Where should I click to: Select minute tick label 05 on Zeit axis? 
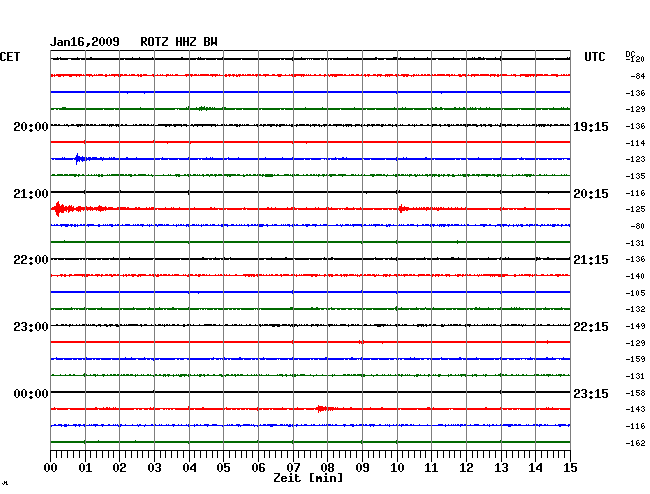(223, 467)
